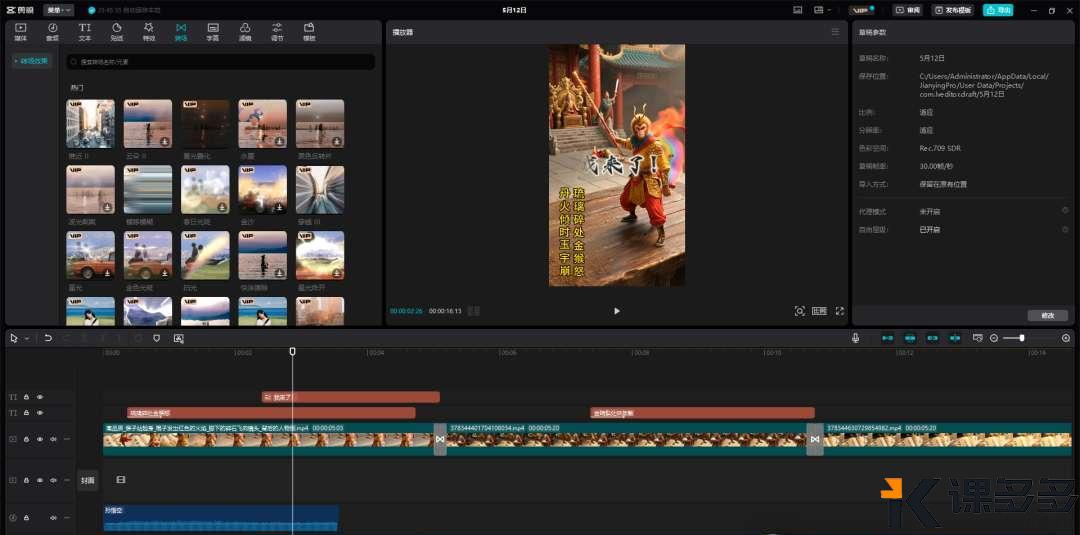
Task: Select the transition between second and third clips
Action: (x=815, y=439)
